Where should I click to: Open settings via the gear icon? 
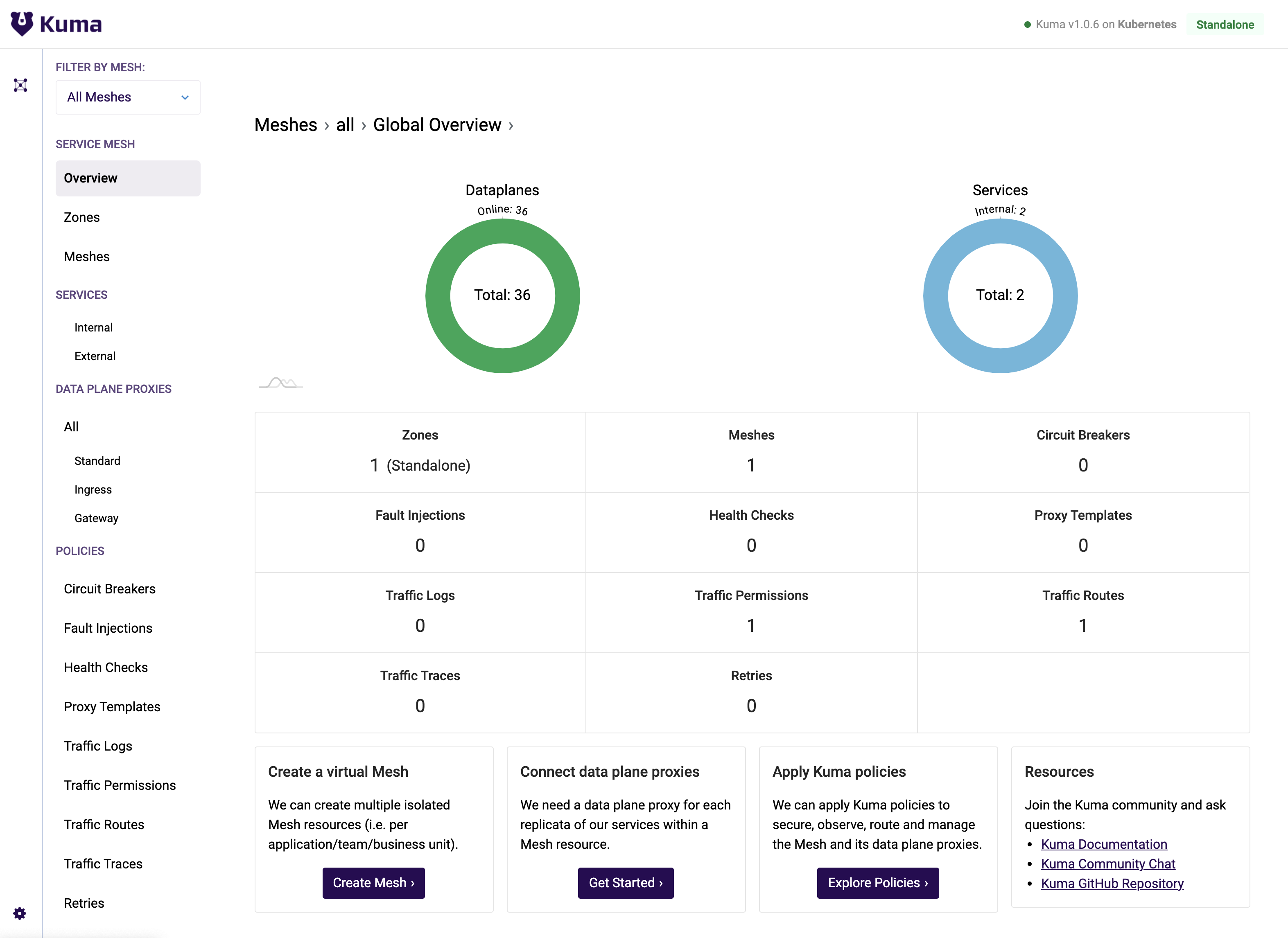coord(20,913)
